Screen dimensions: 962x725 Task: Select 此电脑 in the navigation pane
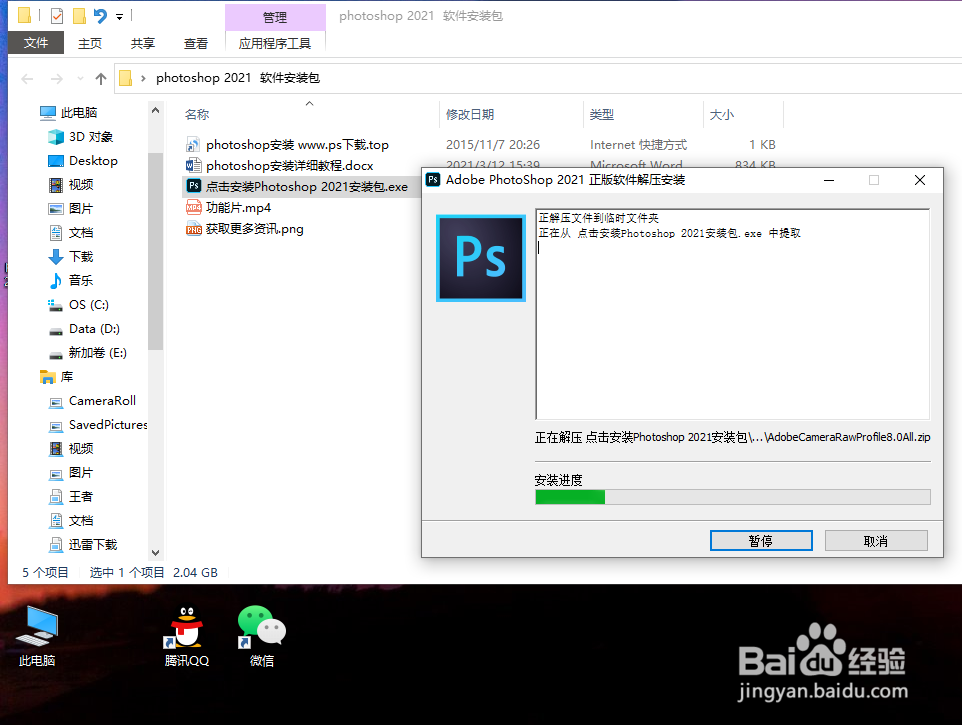79,112
